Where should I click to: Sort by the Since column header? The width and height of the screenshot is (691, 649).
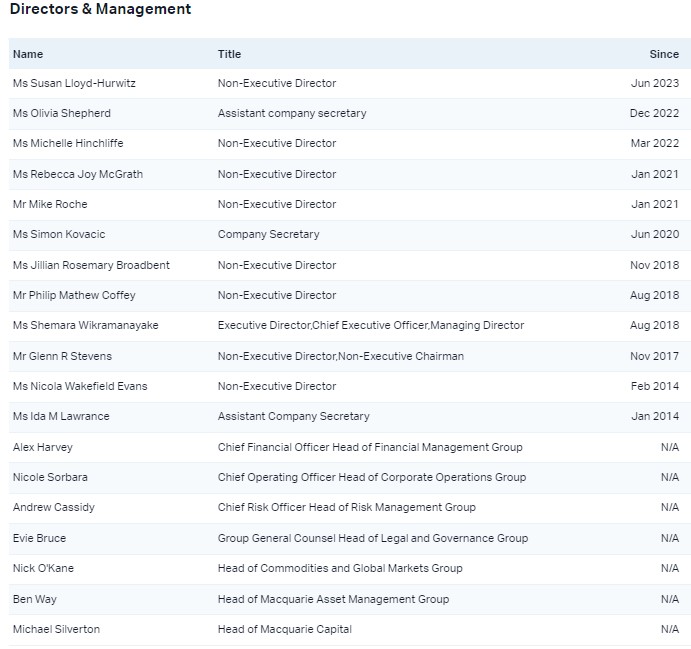[x=663, y=54]
